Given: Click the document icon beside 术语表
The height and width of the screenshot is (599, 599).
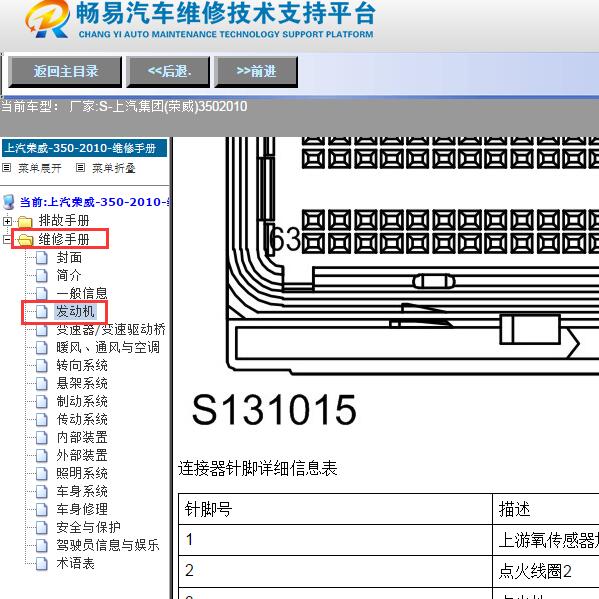Looking at the screenshot, I should [42, 563].
